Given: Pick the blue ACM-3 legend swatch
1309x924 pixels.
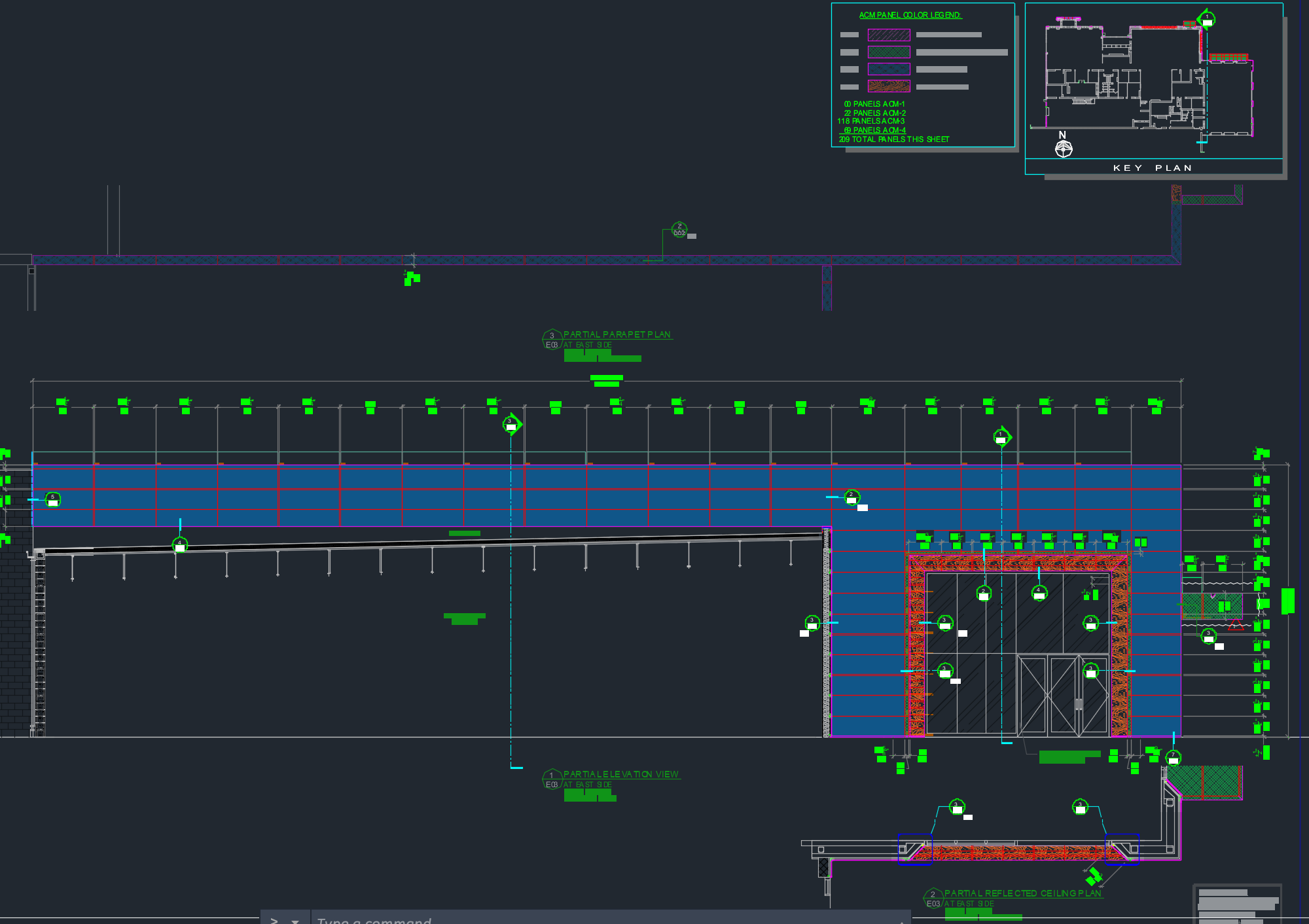Looking at the screenshot, I should (889, 69).
